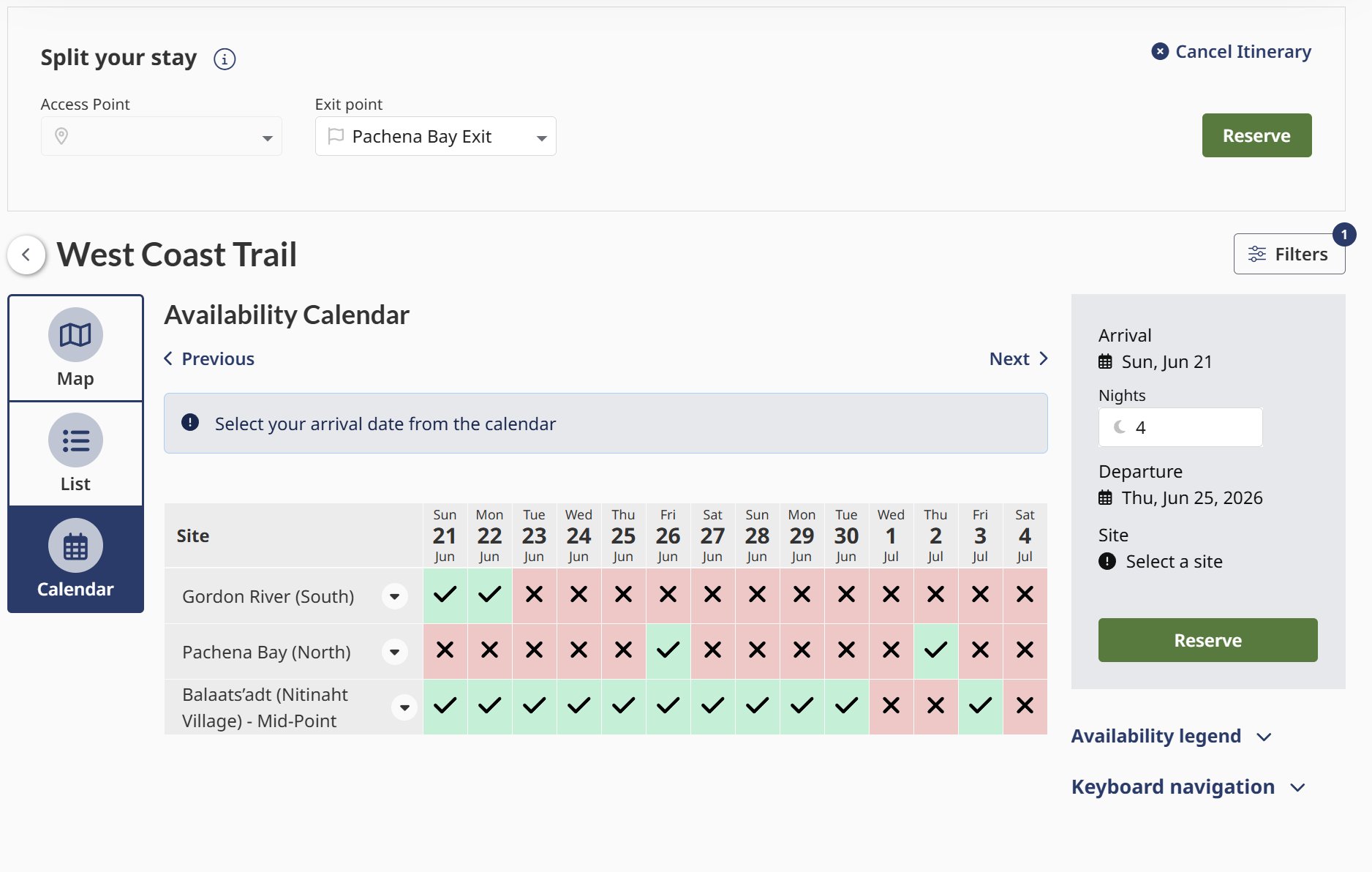This screenshot has width=1372, height=872.
Task: Click the side panel Reserve button
Action: click(1207, 640)
